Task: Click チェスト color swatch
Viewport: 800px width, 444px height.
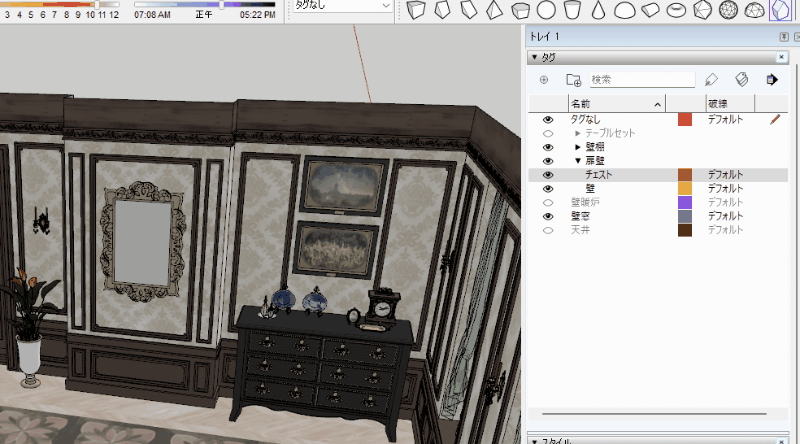Action: (685, 175)
